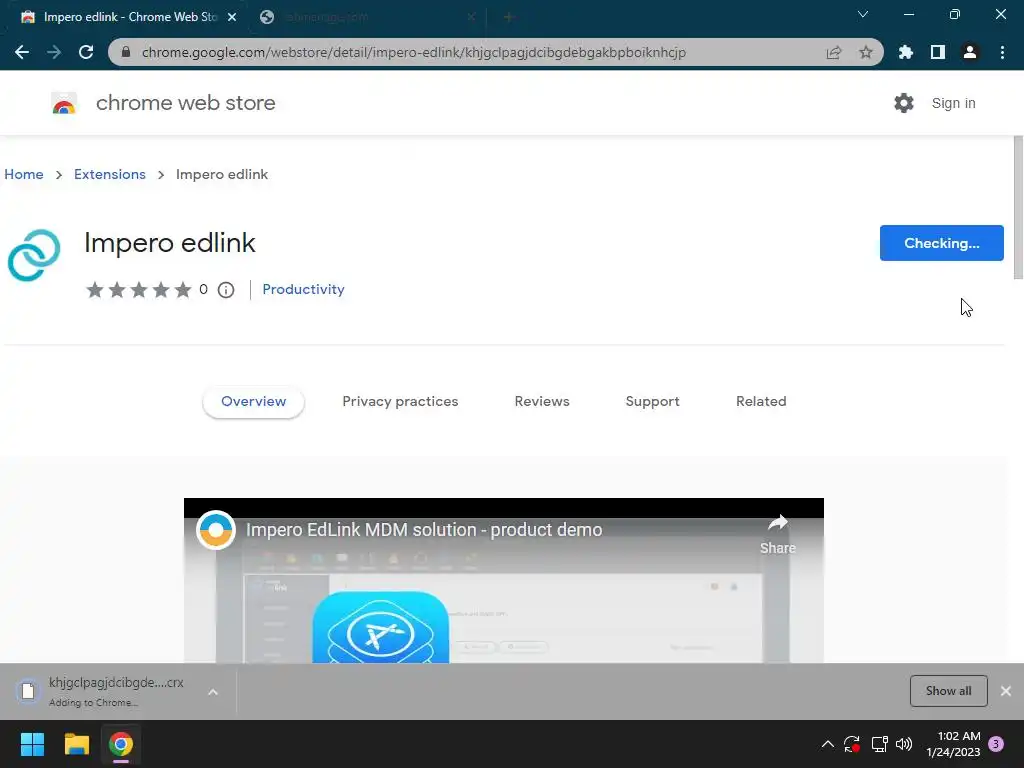The width and height of the screenshot is (1024, 768).
Task: Share the product demo video
Action: tap(777, 534)
